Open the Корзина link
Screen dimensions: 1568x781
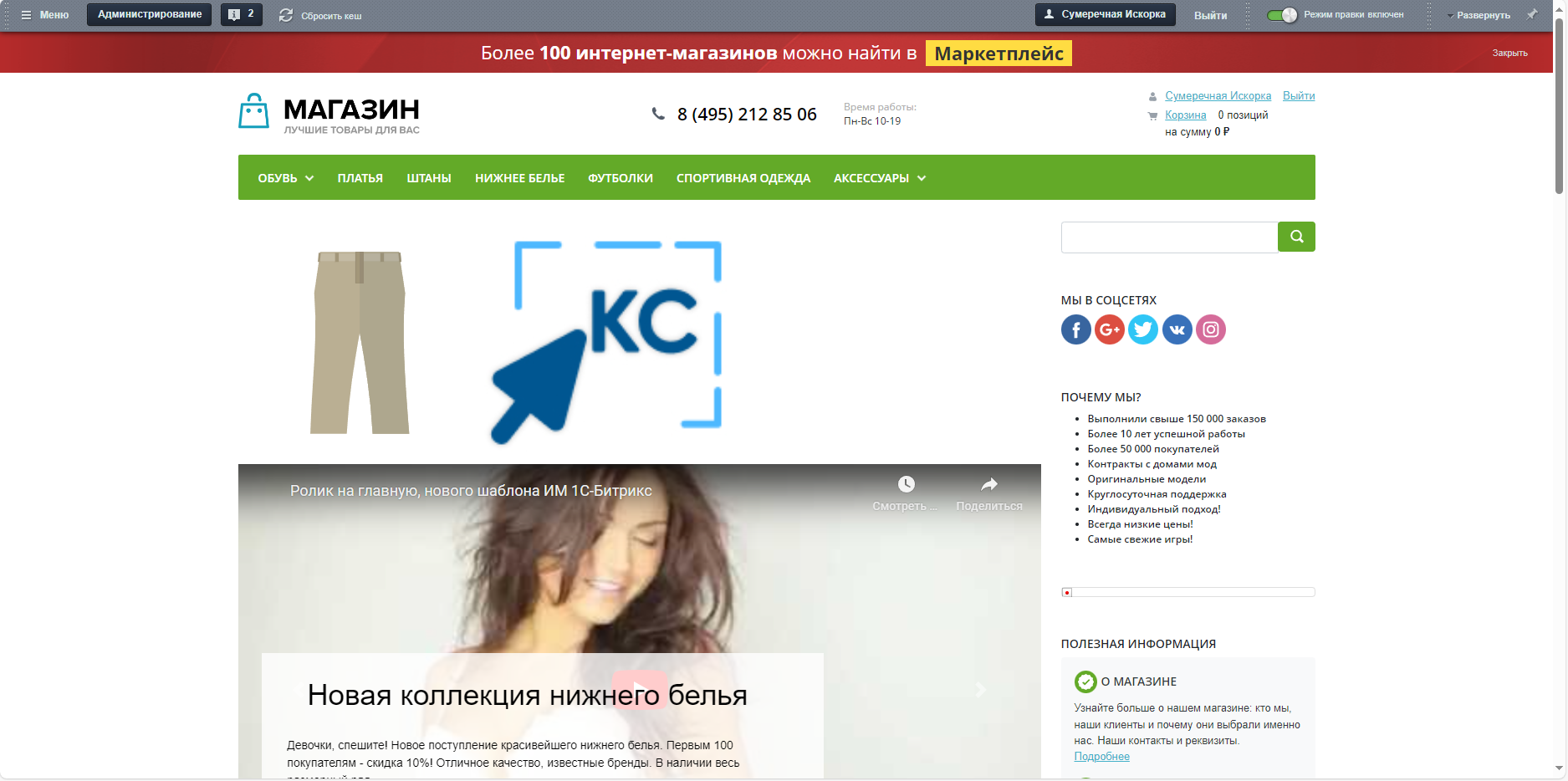coord(1186,115)
